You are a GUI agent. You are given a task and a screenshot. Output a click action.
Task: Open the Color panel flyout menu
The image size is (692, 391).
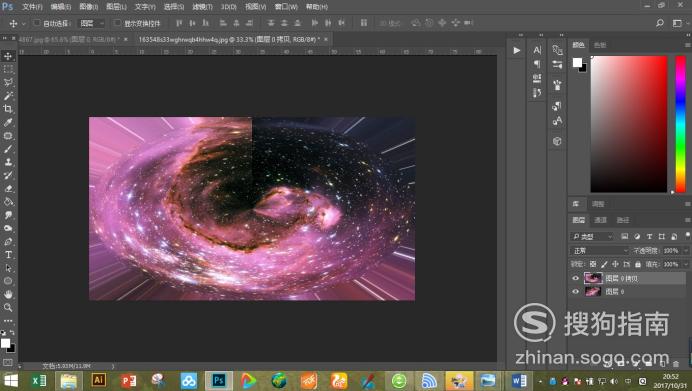(x=687, y=45)
